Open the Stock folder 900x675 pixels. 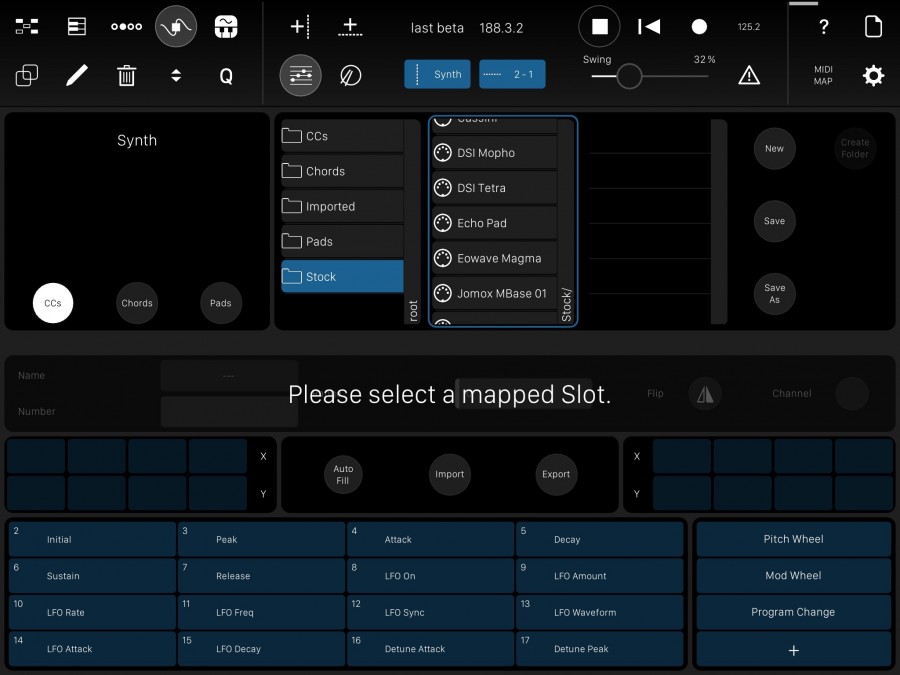coord(341,276)
